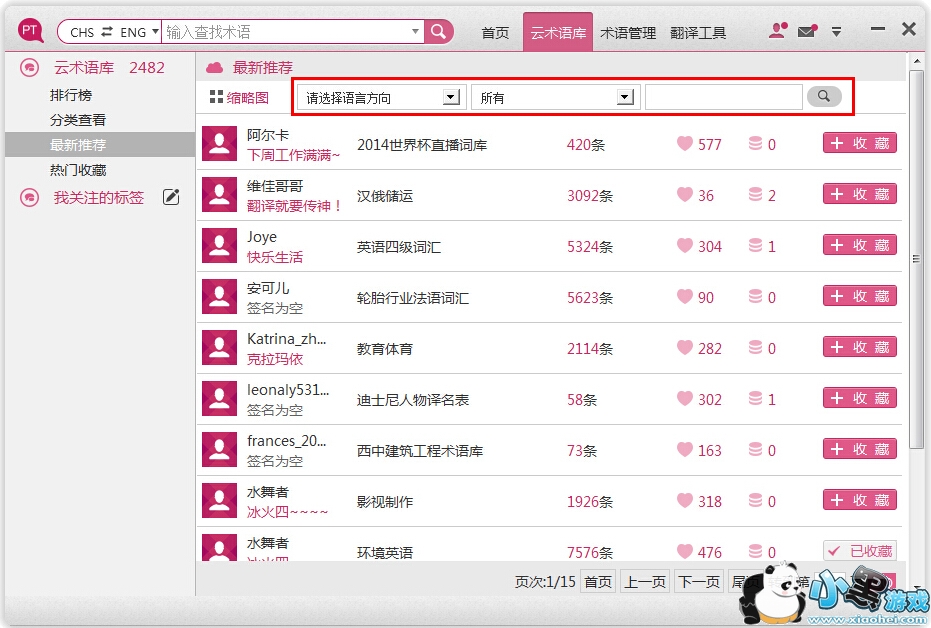Screen dimensions: 931x628
Task: Select 最新推荐 in the sidebar
Action: pos(100,145)
